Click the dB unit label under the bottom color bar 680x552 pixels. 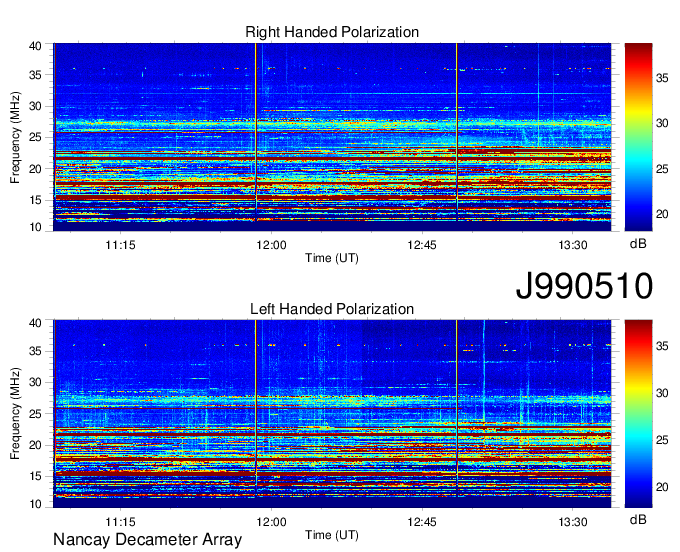tap(638, 519)
